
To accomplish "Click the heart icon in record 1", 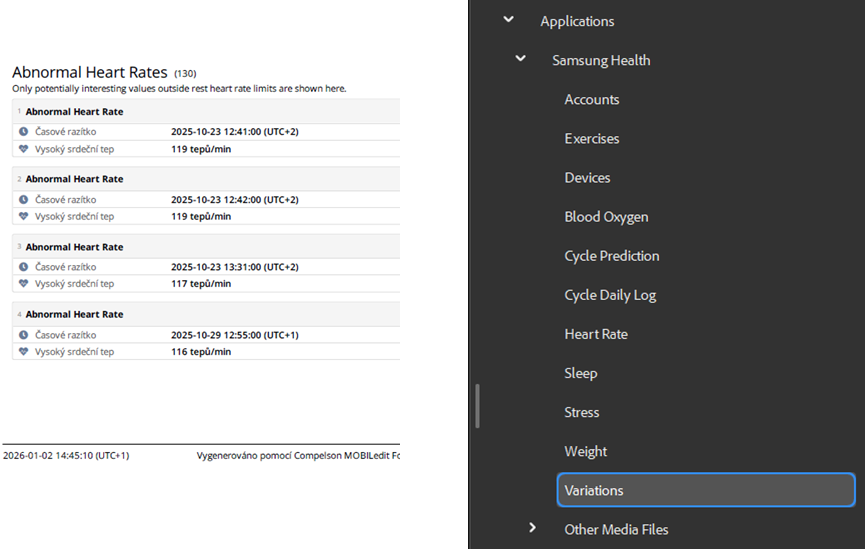I will [x=23, y=149].
